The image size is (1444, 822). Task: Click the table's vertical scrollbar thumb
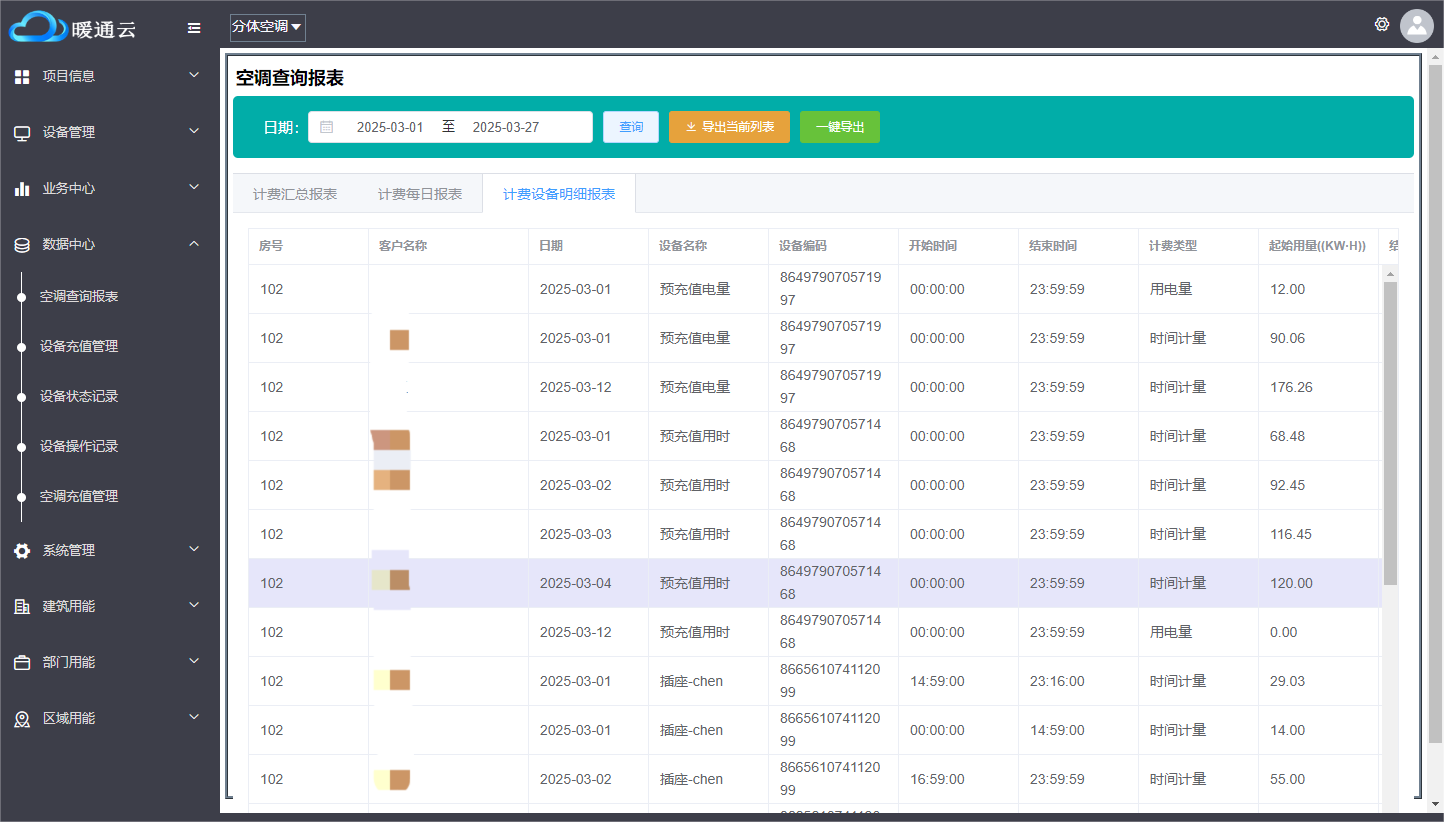[x=1390, y=433]
